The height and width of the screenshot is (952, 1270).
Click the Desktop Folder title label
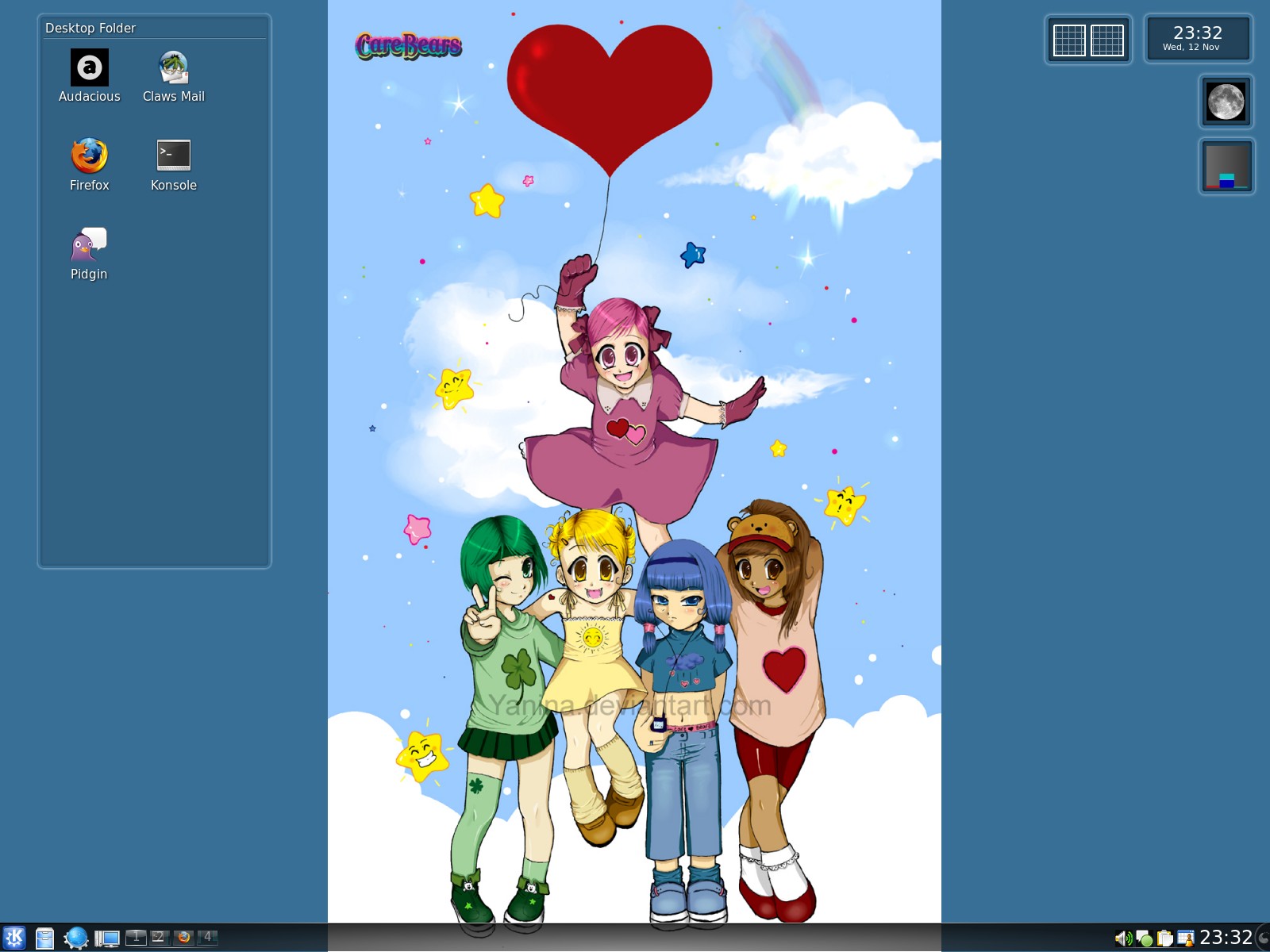(90, 28)
